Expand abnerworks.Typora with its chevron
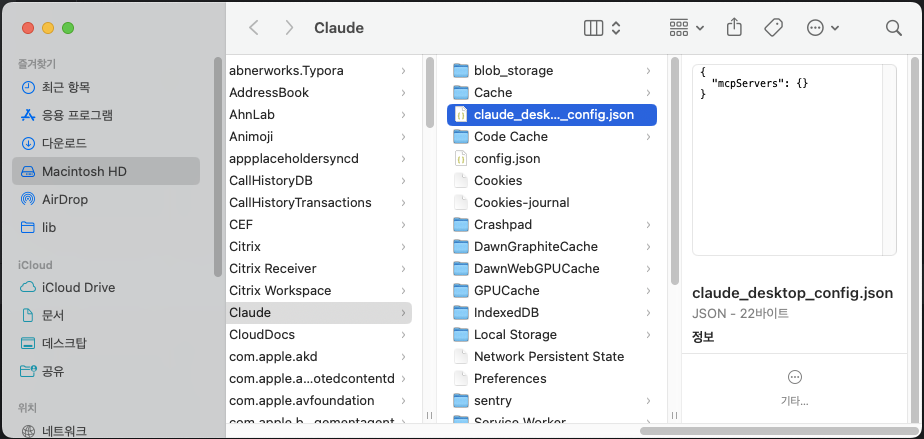 tap(403, 71)
